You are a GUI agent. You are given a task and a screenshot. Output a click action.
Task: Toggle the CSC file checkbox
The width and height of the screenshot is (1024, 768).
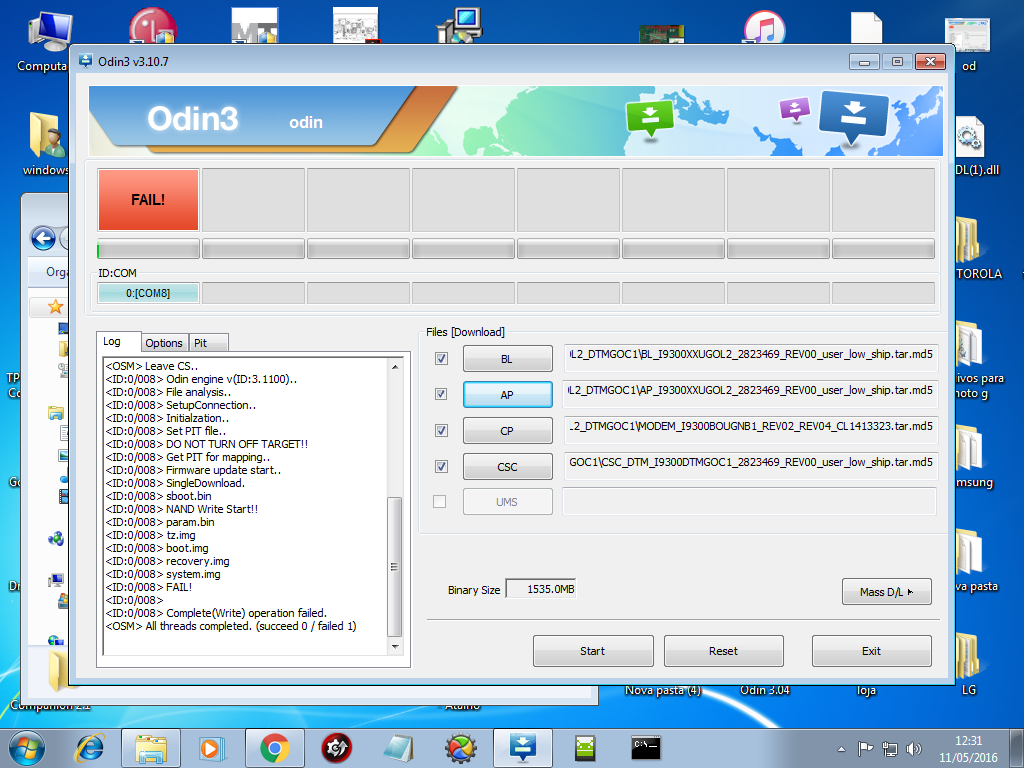point(441,466)
